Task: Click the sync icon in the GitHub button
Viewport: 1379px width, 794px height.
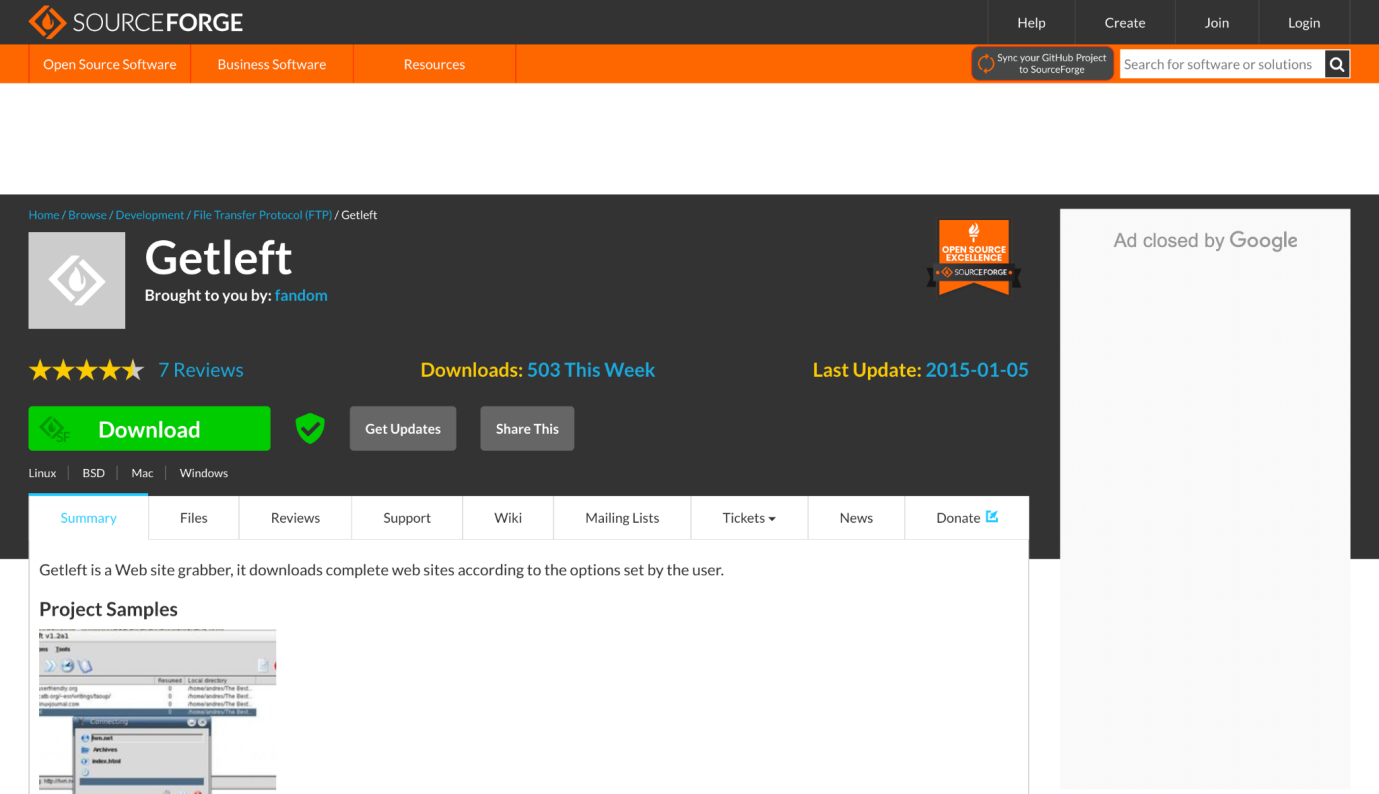Action: tap(986, 64)
